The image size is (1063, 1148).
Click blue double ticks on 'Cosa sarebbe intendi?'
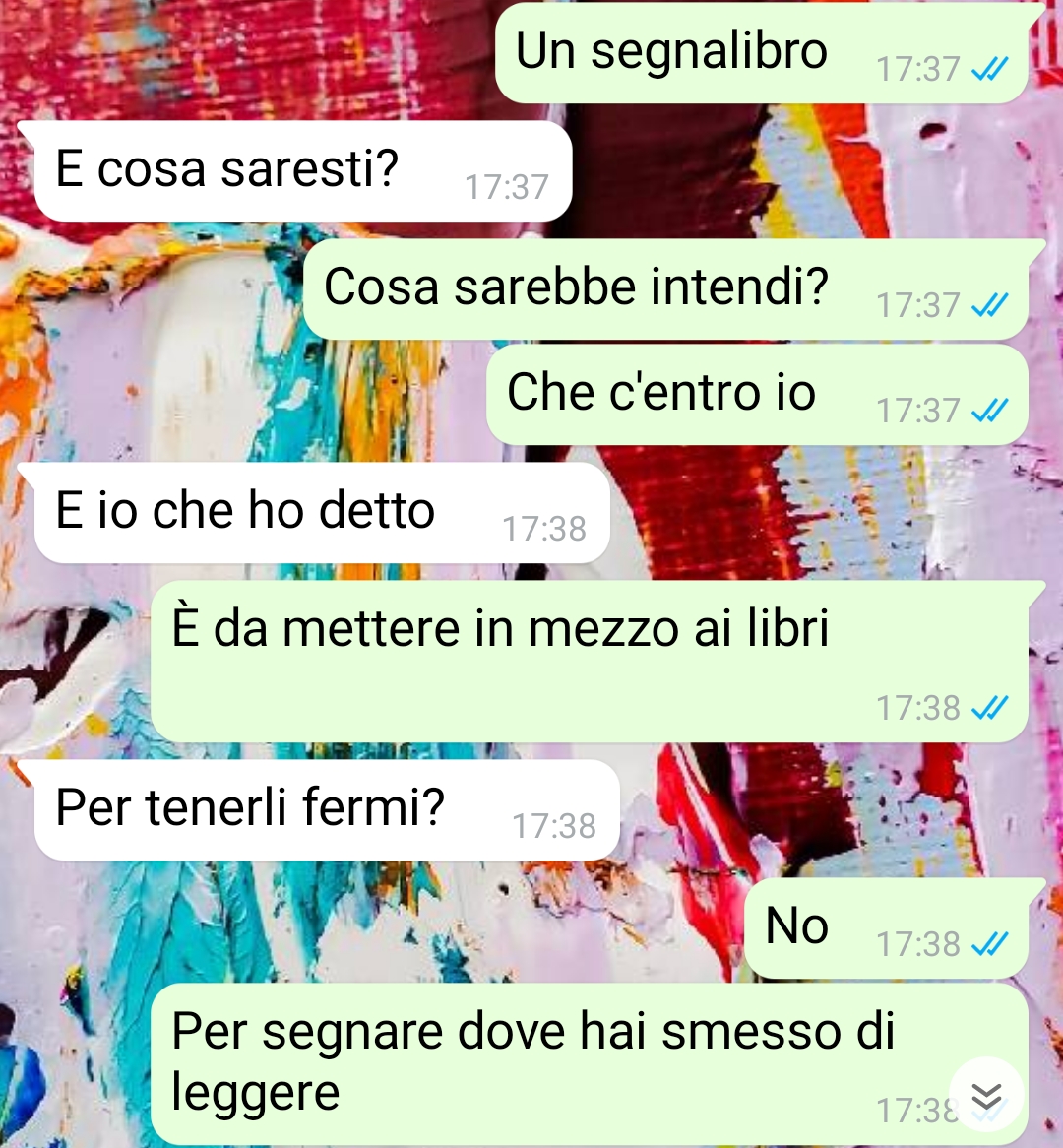coord(990,304)
